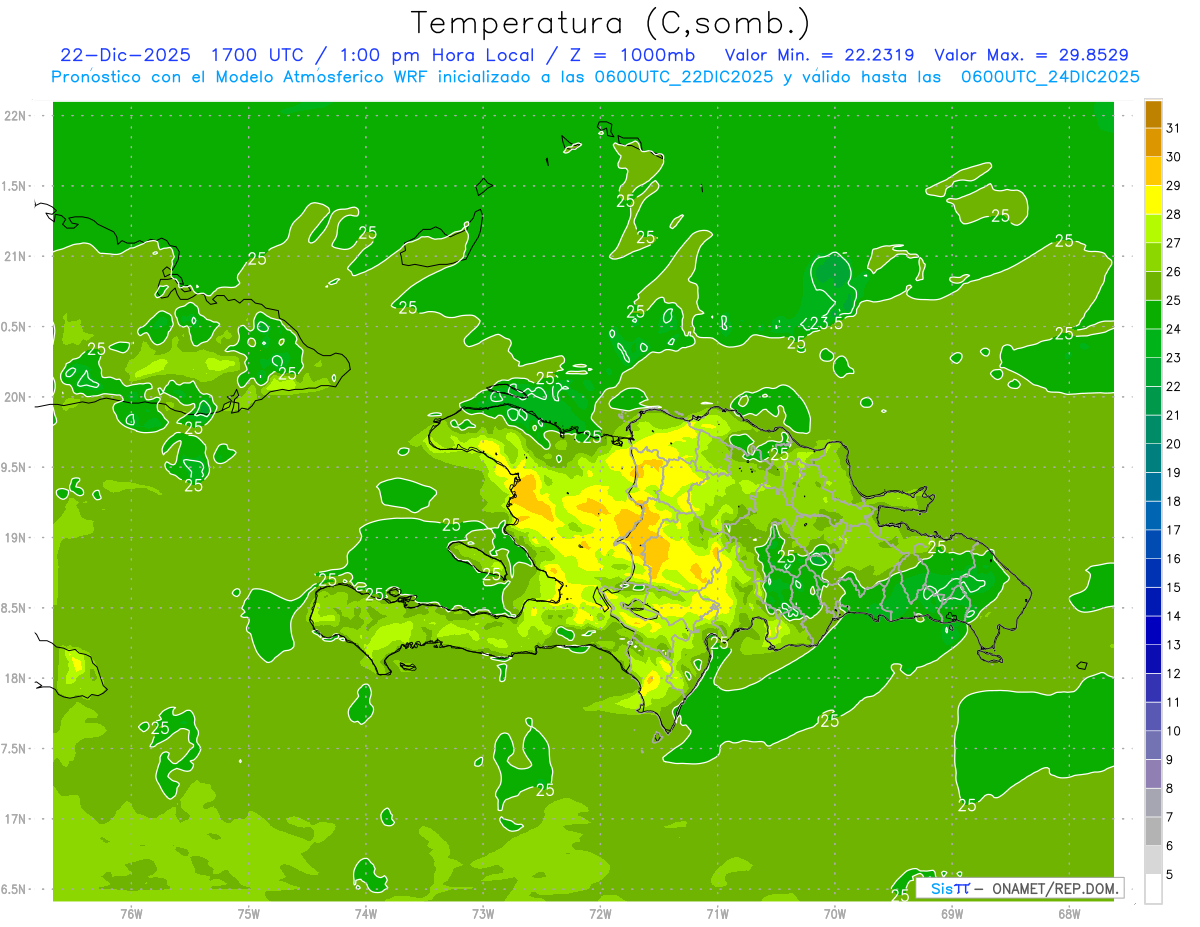Pick teal legend swatch between 19 and 20
Image resolution: width=1200 pixels, height=927 pixels.
(x=1153, y=458)
